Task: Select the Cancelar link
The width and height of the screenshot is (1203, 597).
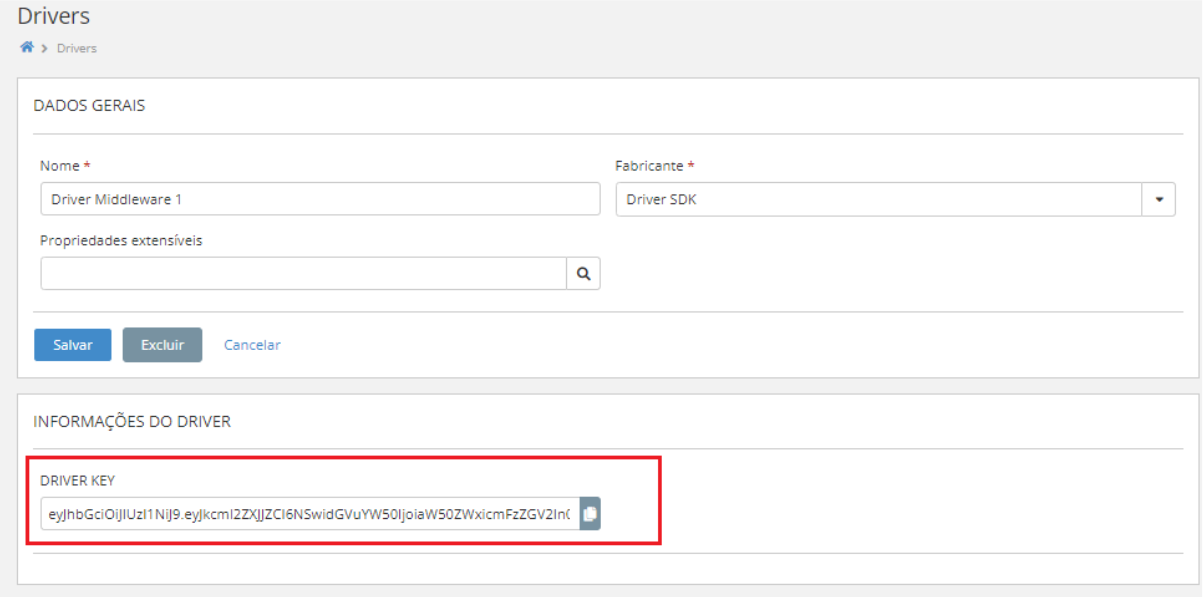Action: coord(252,345)
